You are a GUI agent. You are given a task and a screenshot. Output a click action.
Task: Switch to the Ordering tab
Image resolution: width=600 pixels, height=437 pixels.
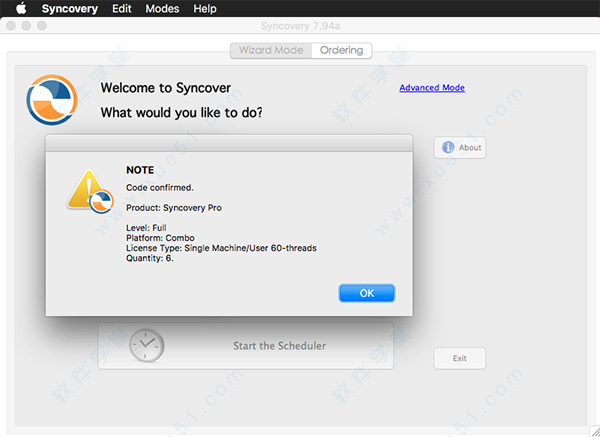click(342, 51)
